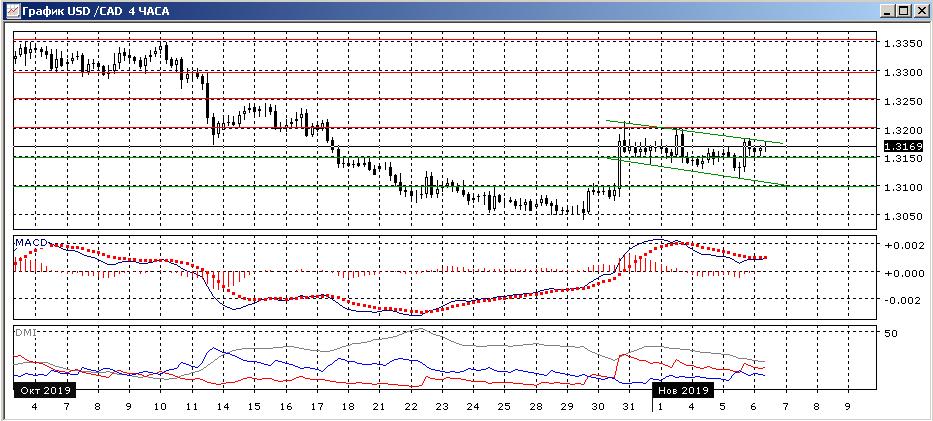Click date 22 on the time axis
The height and width of the screenshot is (421, 933).
click(411, 407)
